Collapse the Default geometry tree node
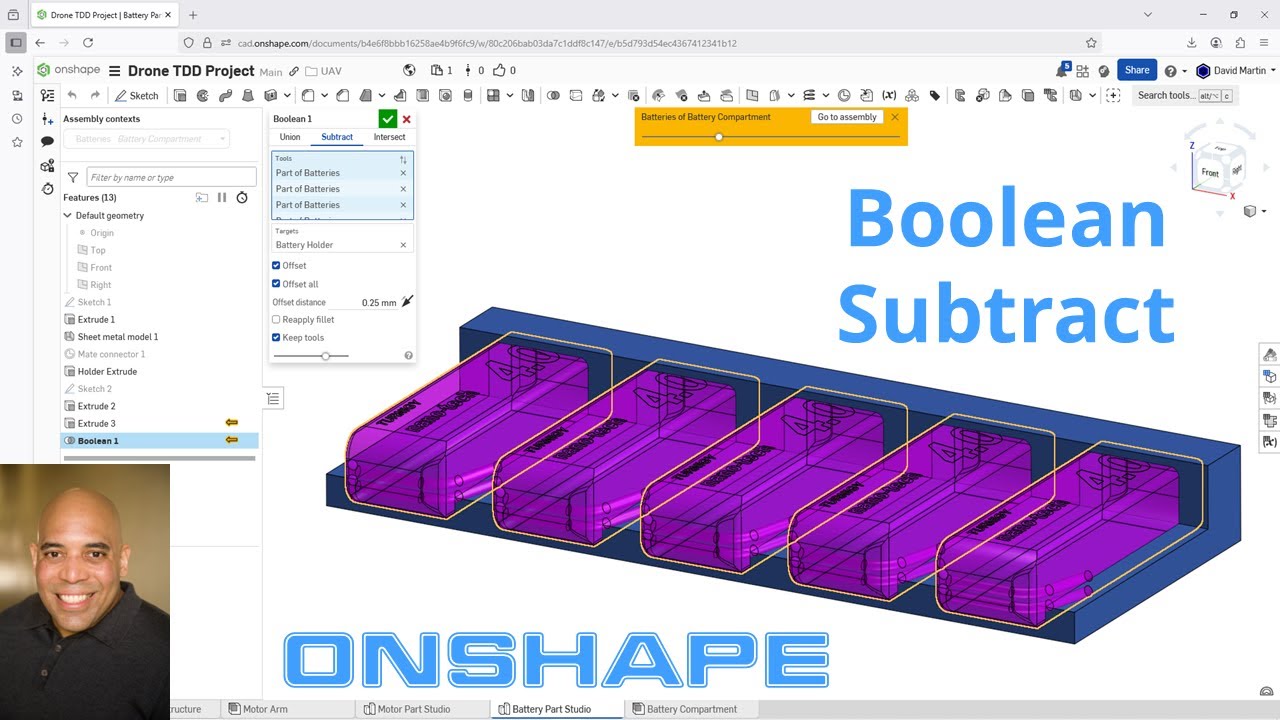Image resolution: width=1280 pixels, height=720 pixels. (68, 216)
